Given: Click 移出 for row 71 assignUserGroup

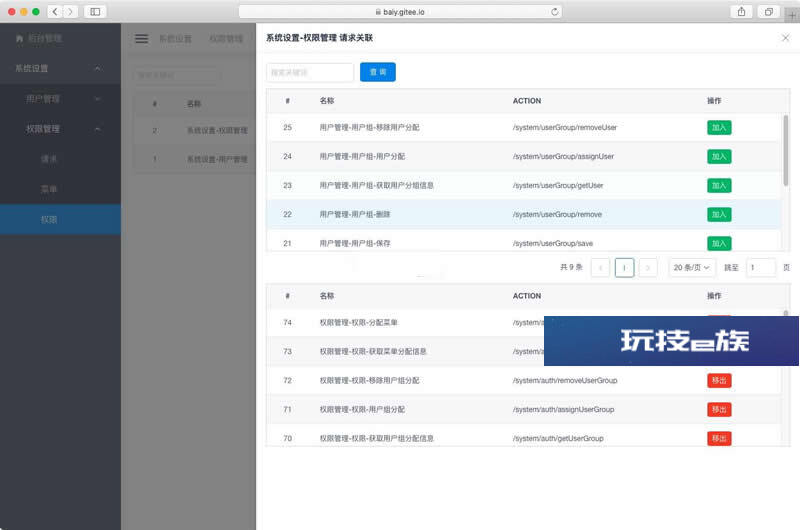Looking at the screenshot, I should pyautogui.click(x=719, y=410).
